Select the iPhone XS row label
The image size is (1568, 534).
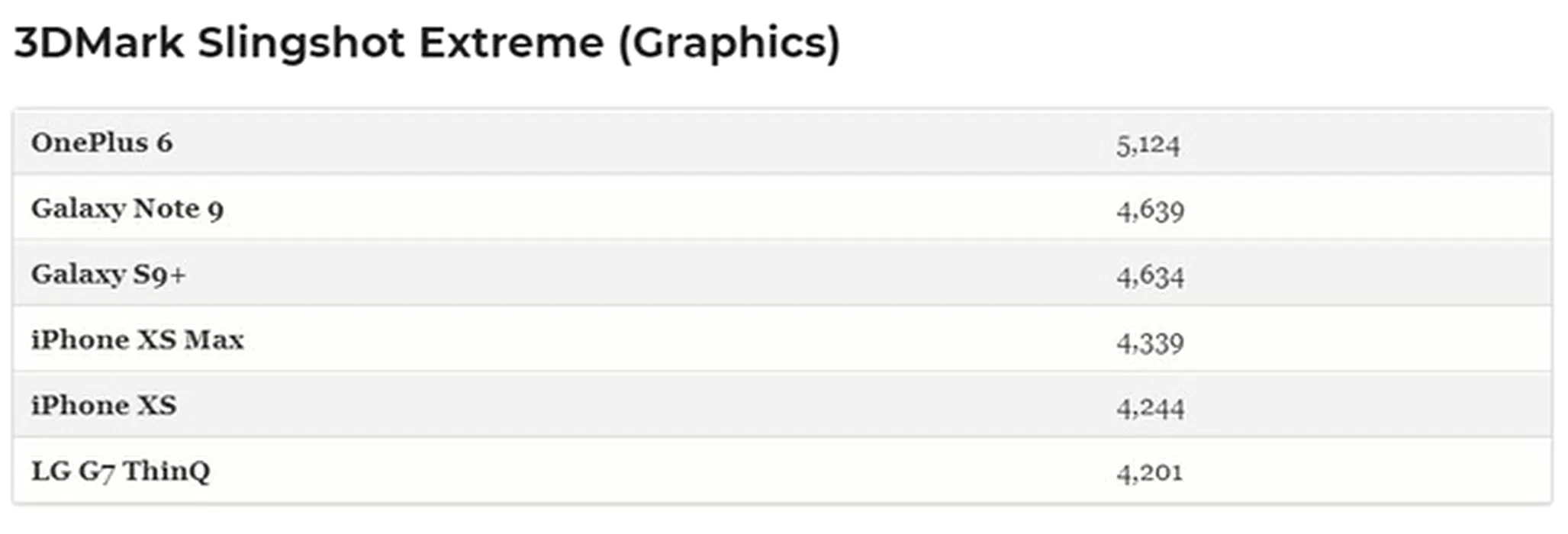[104, 405]
